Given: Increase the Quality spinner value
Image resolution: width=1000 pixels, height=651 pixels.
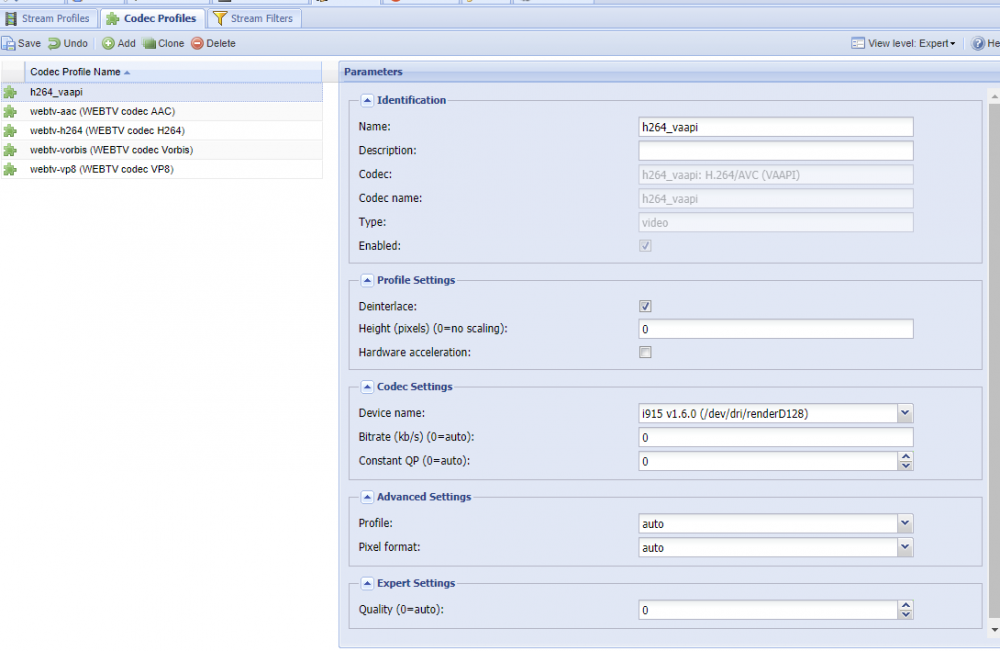Looking at the screenshot, I should pos(905,605).
